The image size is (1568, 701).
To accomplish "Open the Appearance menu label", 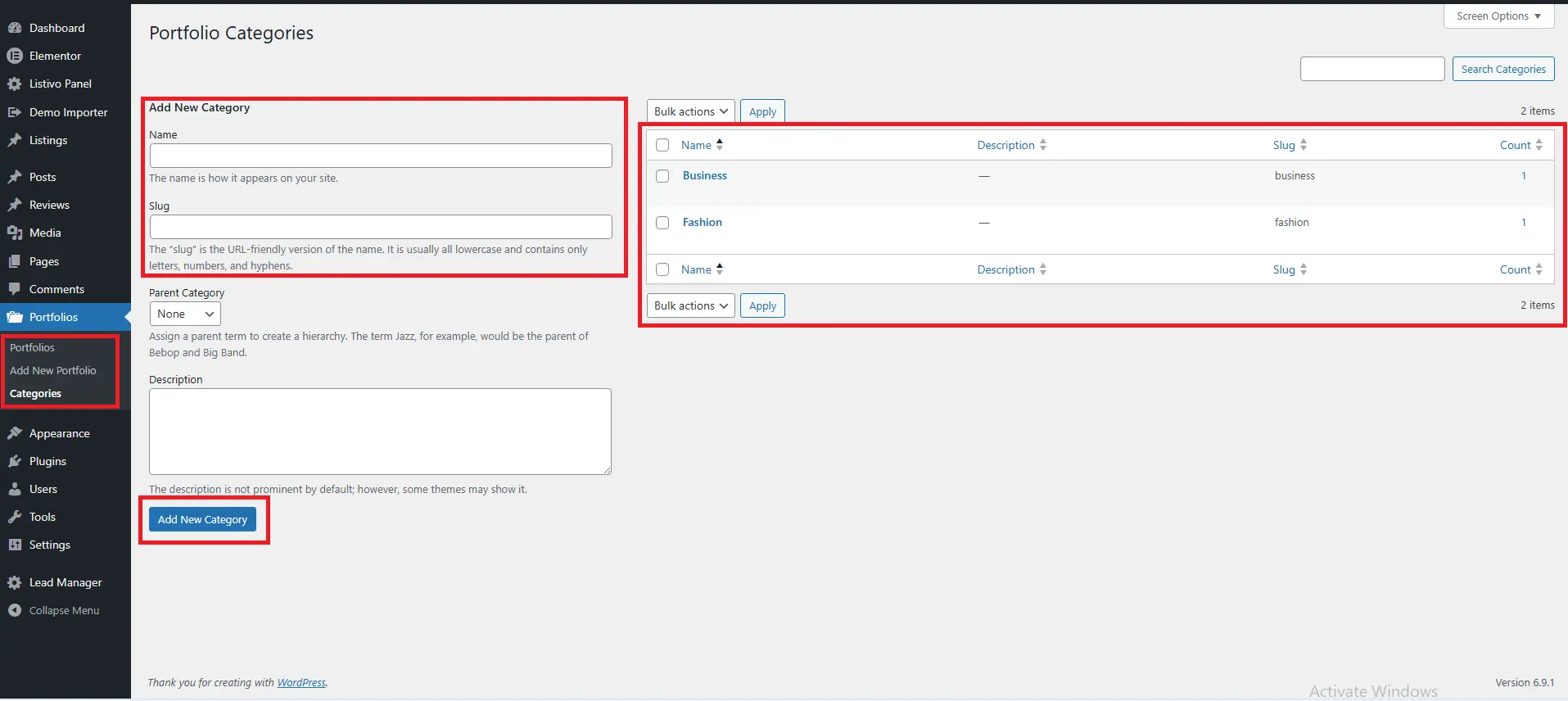I will [x=60, y=433].
